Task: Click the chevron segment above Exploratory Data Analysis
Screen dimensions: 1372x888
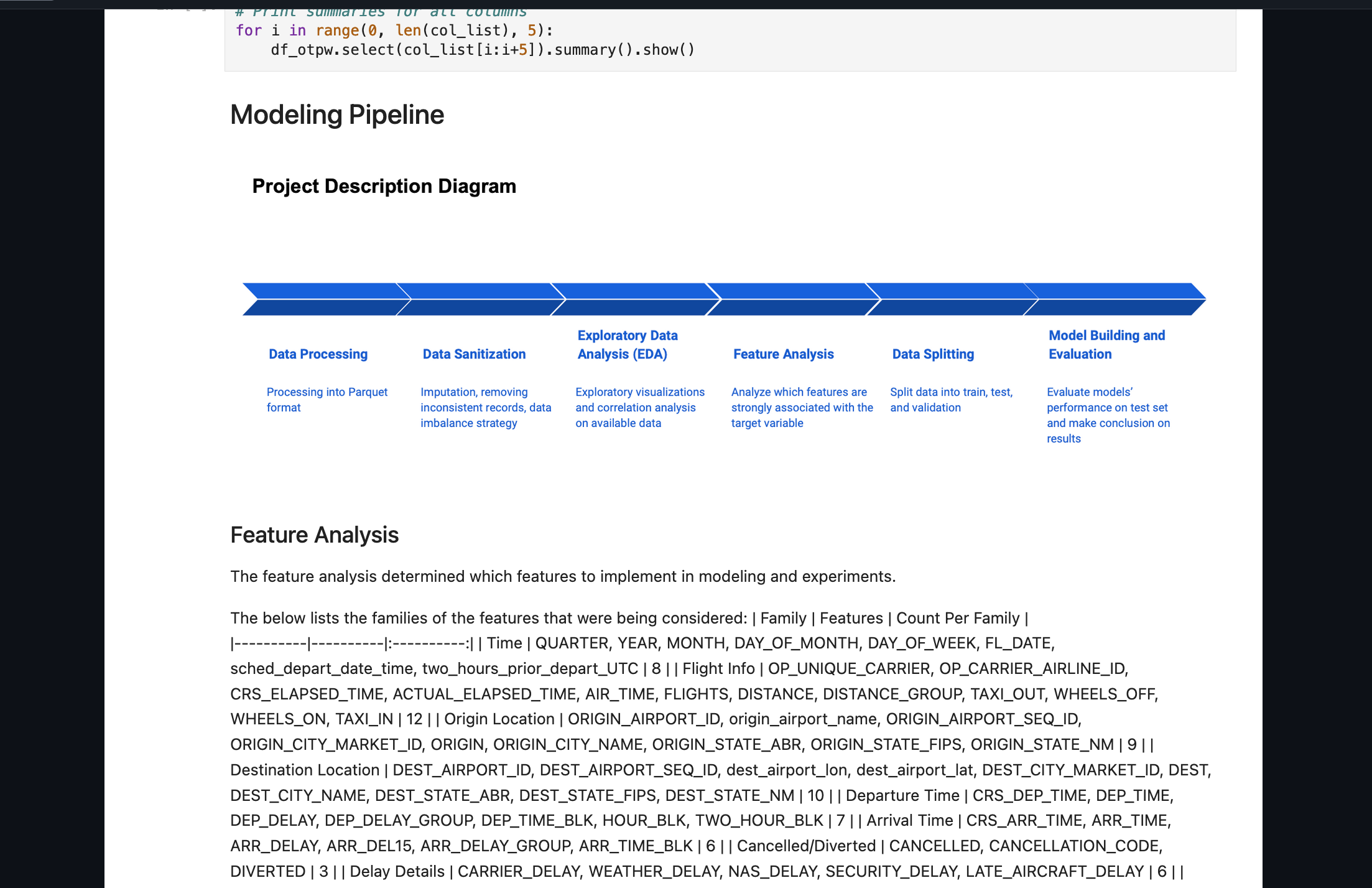Action: pos(634,299)
